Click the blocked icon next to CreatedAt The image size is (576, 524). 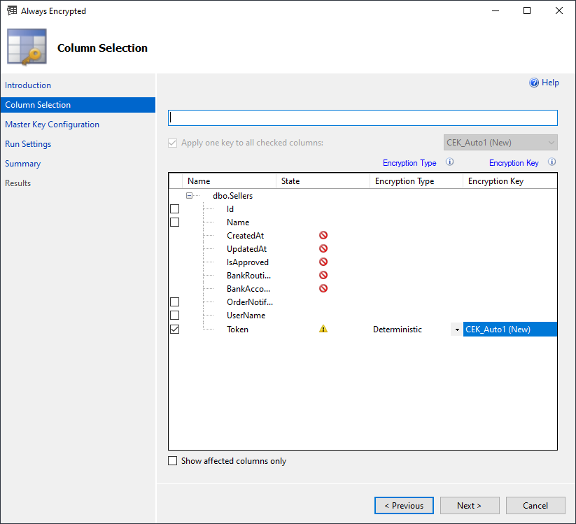323,235
